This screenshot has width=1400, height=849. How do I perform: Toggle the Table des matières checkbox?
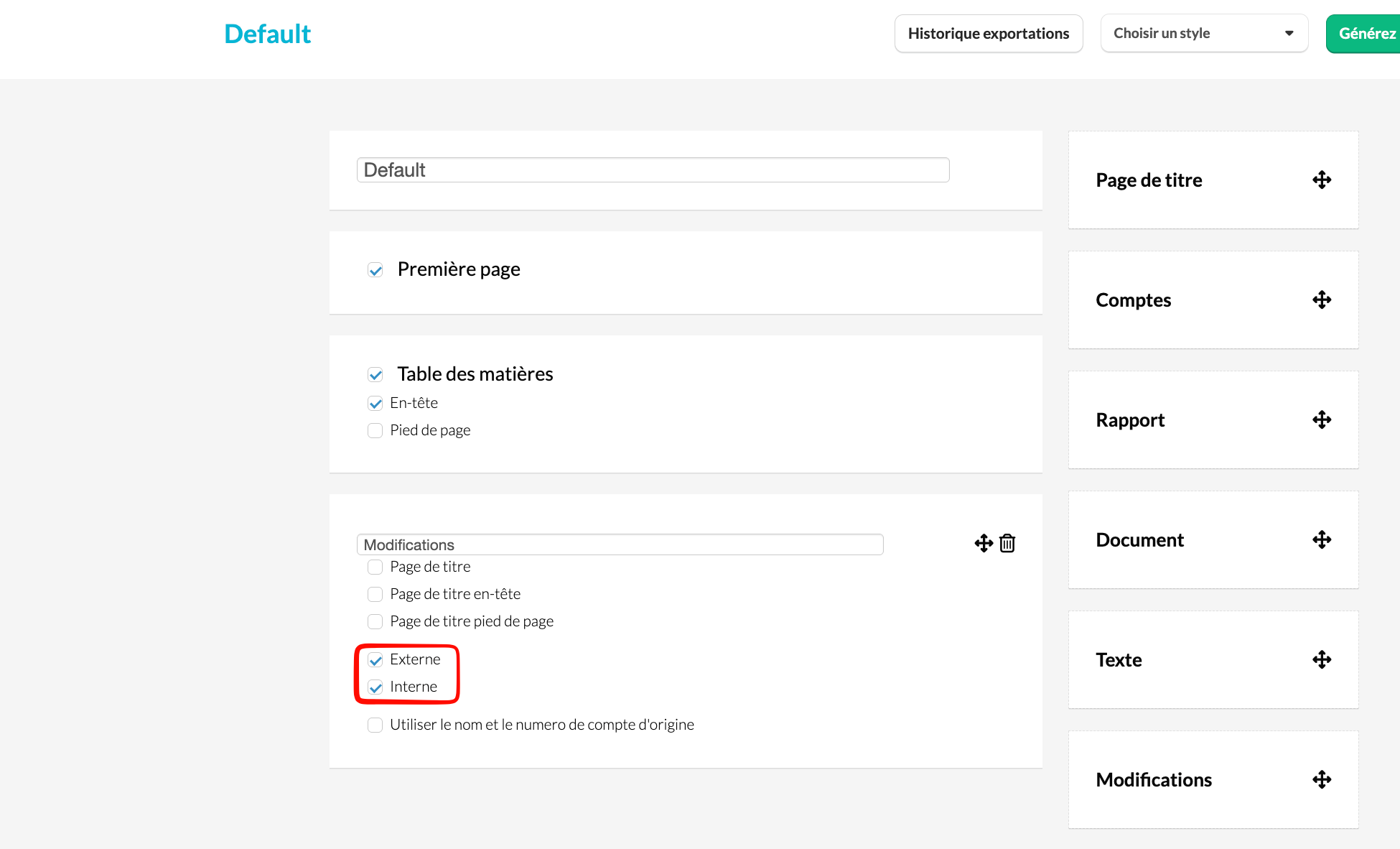pyautogui.click(x=375, y=375)
